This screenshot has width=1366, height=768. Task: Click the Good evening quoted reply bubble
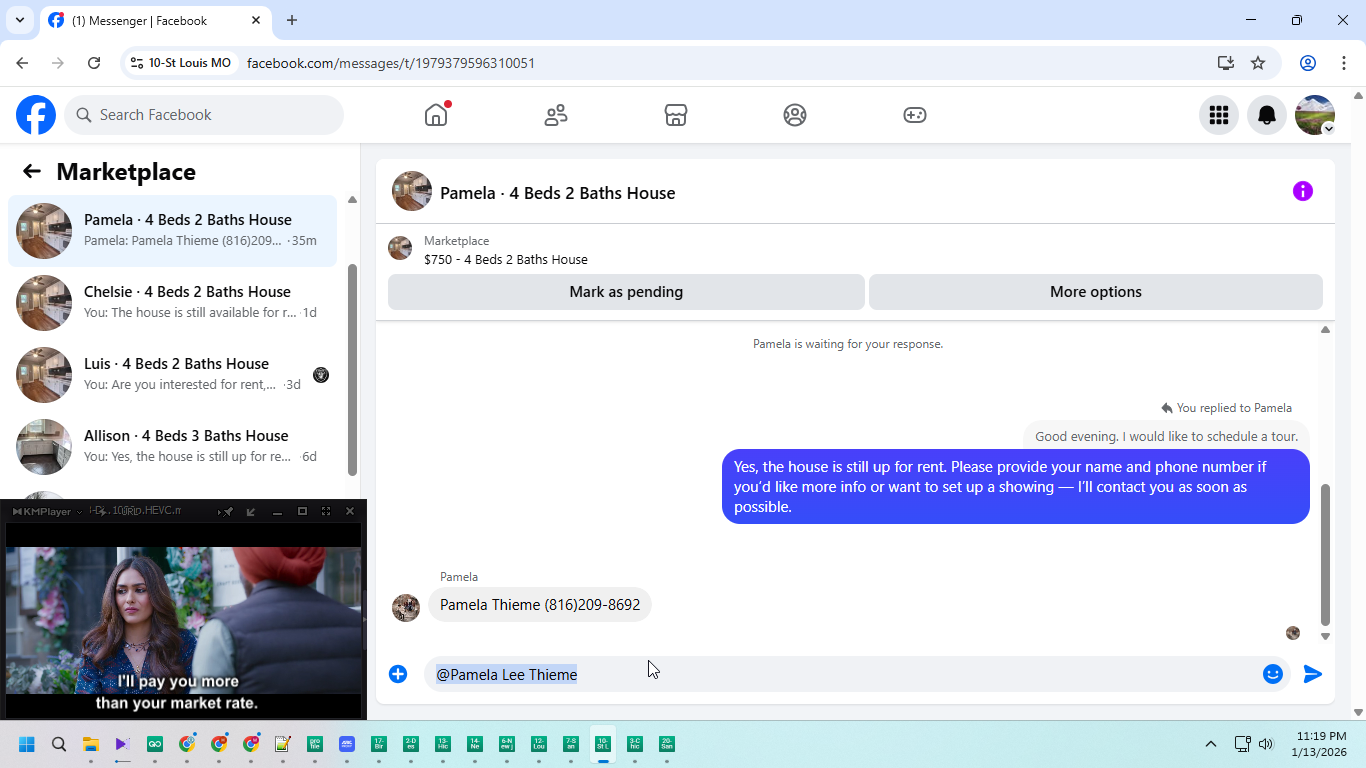[x=1166, y=436]
